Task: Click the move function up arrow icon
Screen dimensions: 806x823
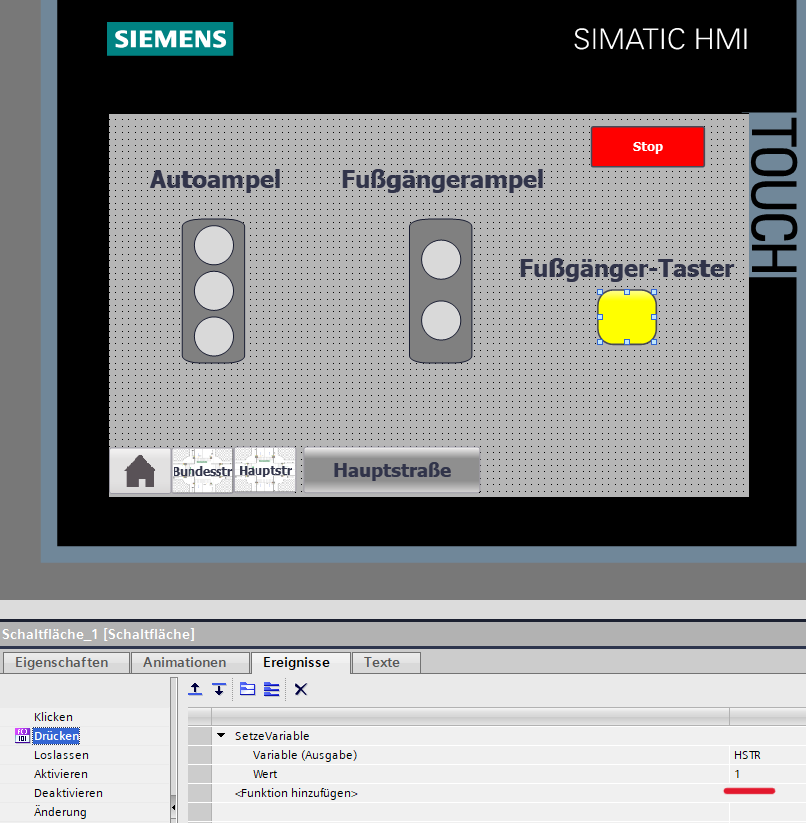Action: (x=196, y=689)
